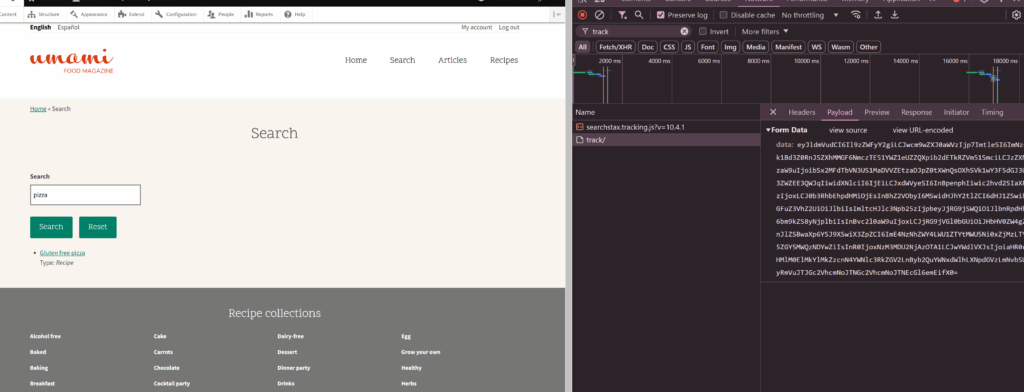
Task: Switch to the Headers tab
Action: tap(801, 112)
